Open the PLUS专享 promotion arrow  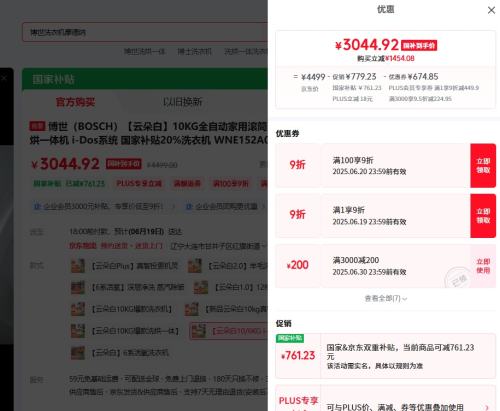[487, 407]
